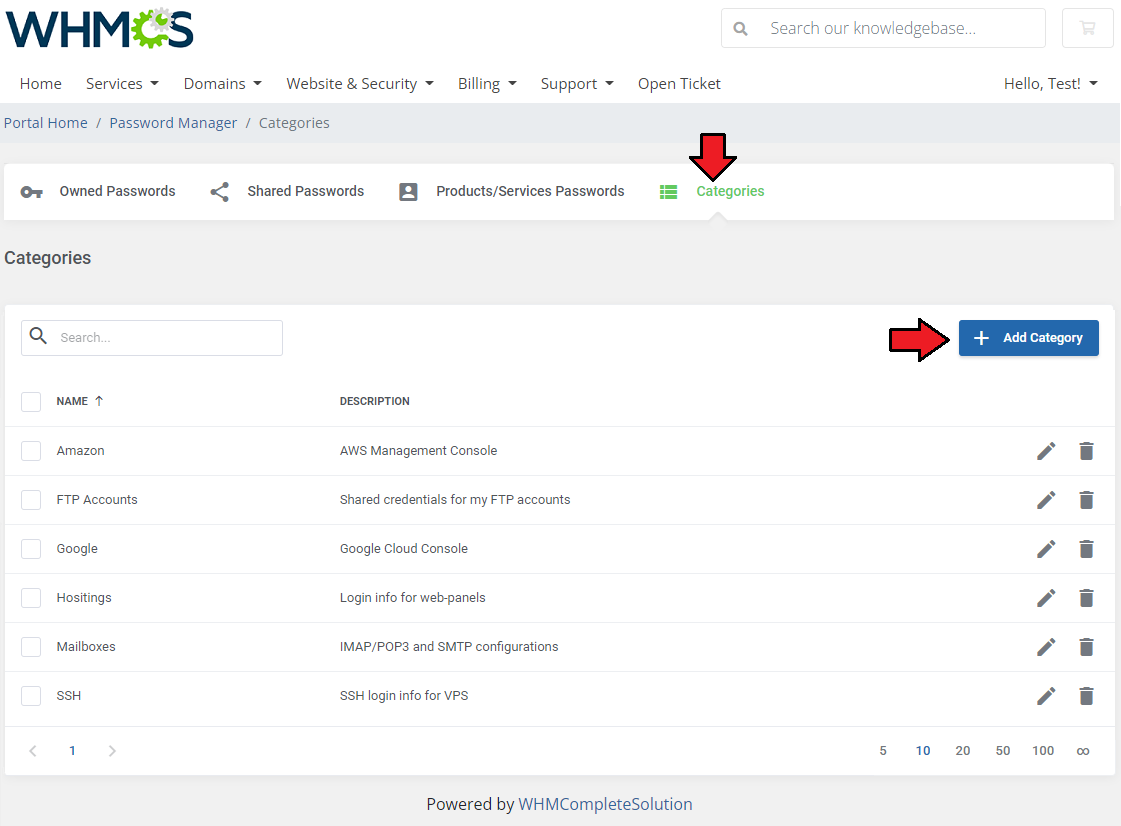1121x826 pixels.
Task: Click the 'Shared credentials for my FTP accounts' text
Action: point(455,499)
